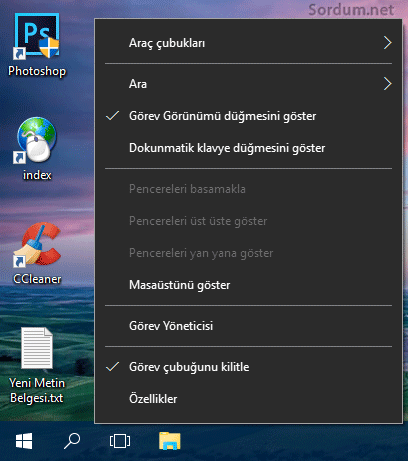Viewport: 408px width, 461px height.
Task: Open Özellikler from the context menu
Action: [248, 399]
